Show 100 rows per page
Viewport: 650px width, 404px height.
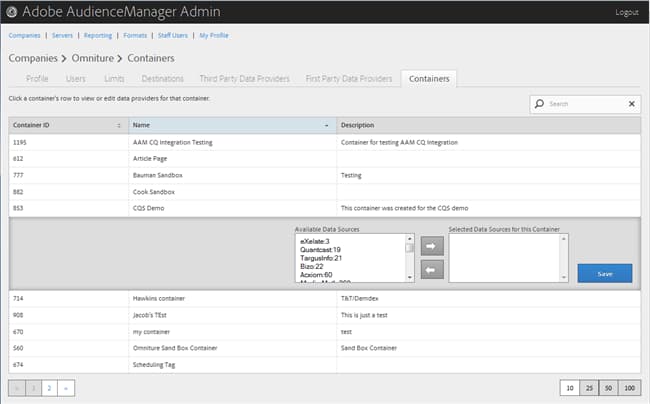[629, 388]
